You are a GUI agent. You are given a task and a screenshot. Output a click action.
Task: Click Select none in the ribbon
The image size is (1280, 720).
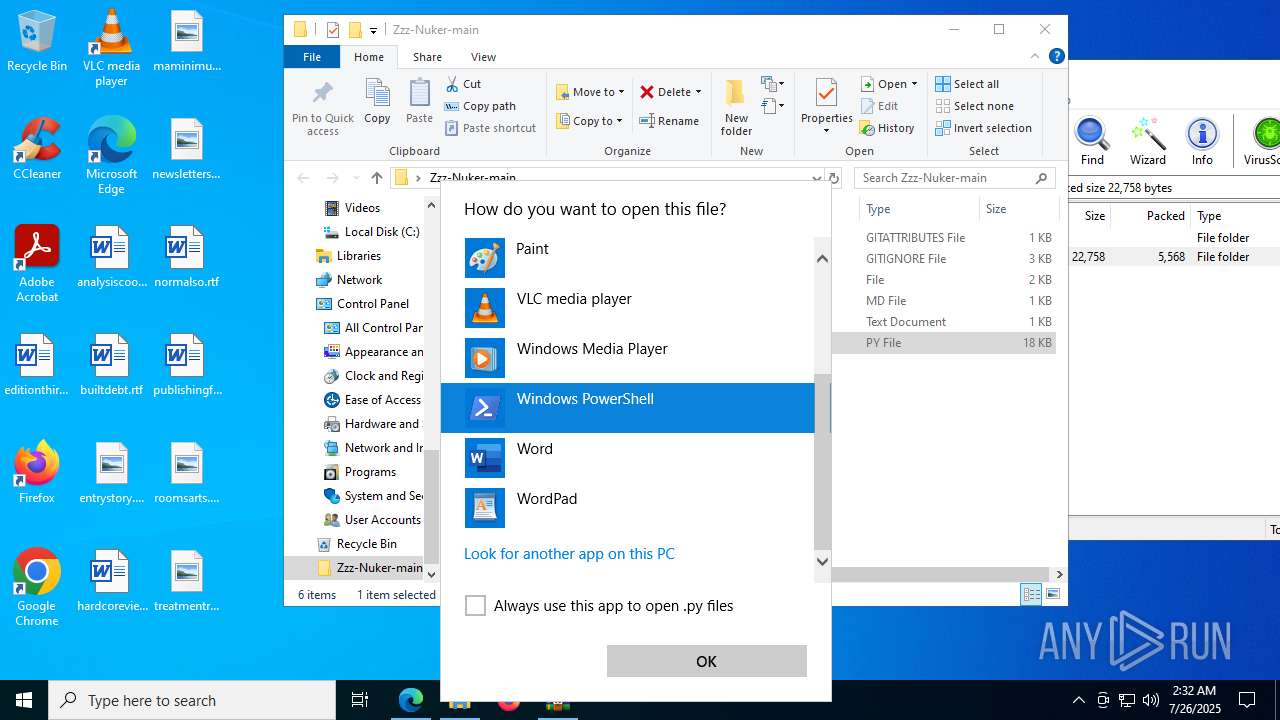coord(974,106)
